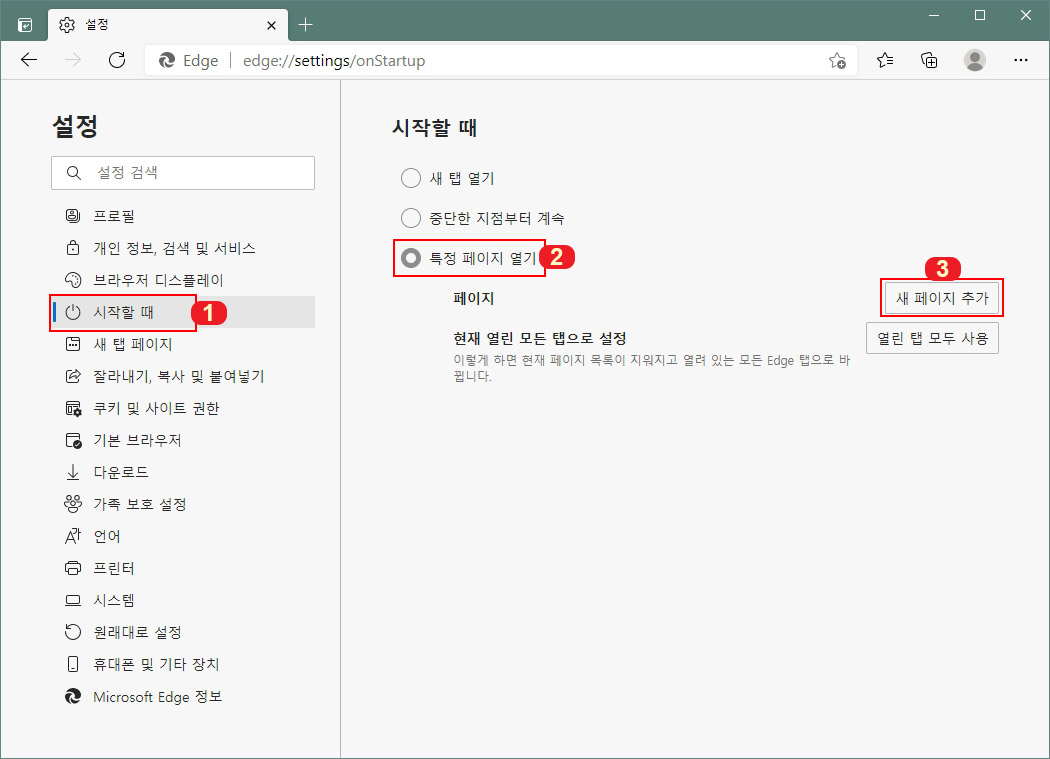Image resolution: width=1050 pixels, height=759 pixels.
Task: Click the Edge site info badge in address bar
Action: pyautogui.click(x=186, y=60)
